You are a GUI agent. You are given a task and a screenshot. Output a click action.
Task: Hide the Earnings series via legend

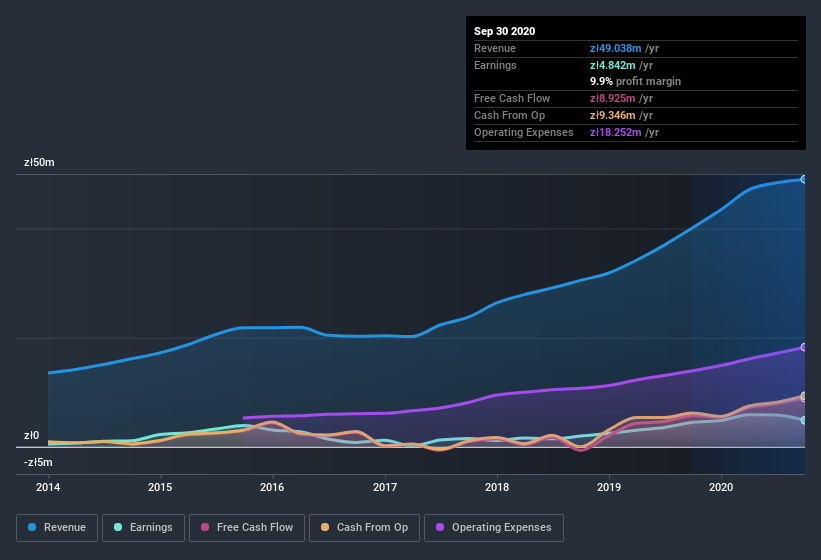(143, 527)
